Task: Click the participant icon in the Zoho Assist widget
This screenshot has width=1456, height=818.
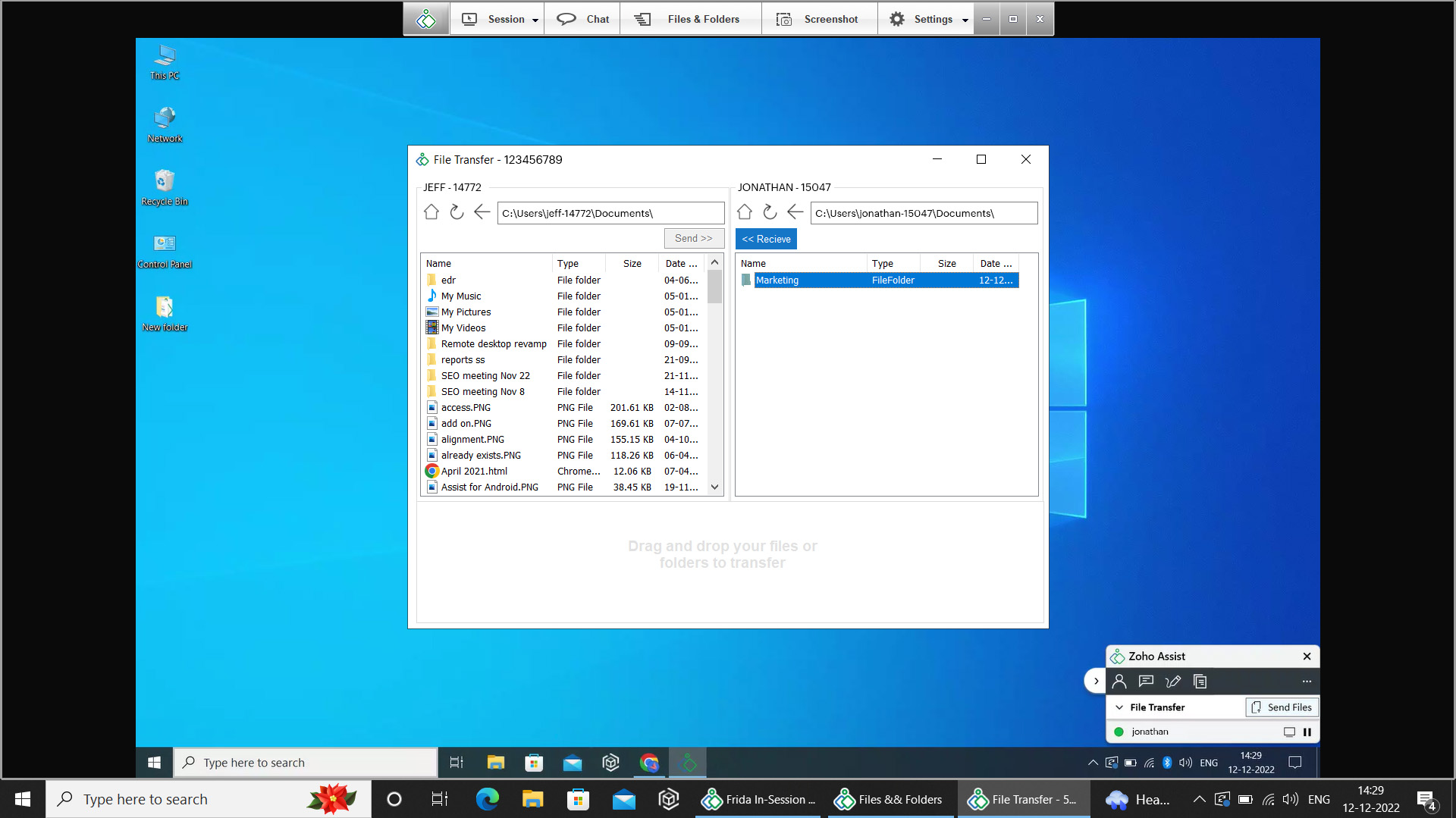Action: (x=1119, y=681)
